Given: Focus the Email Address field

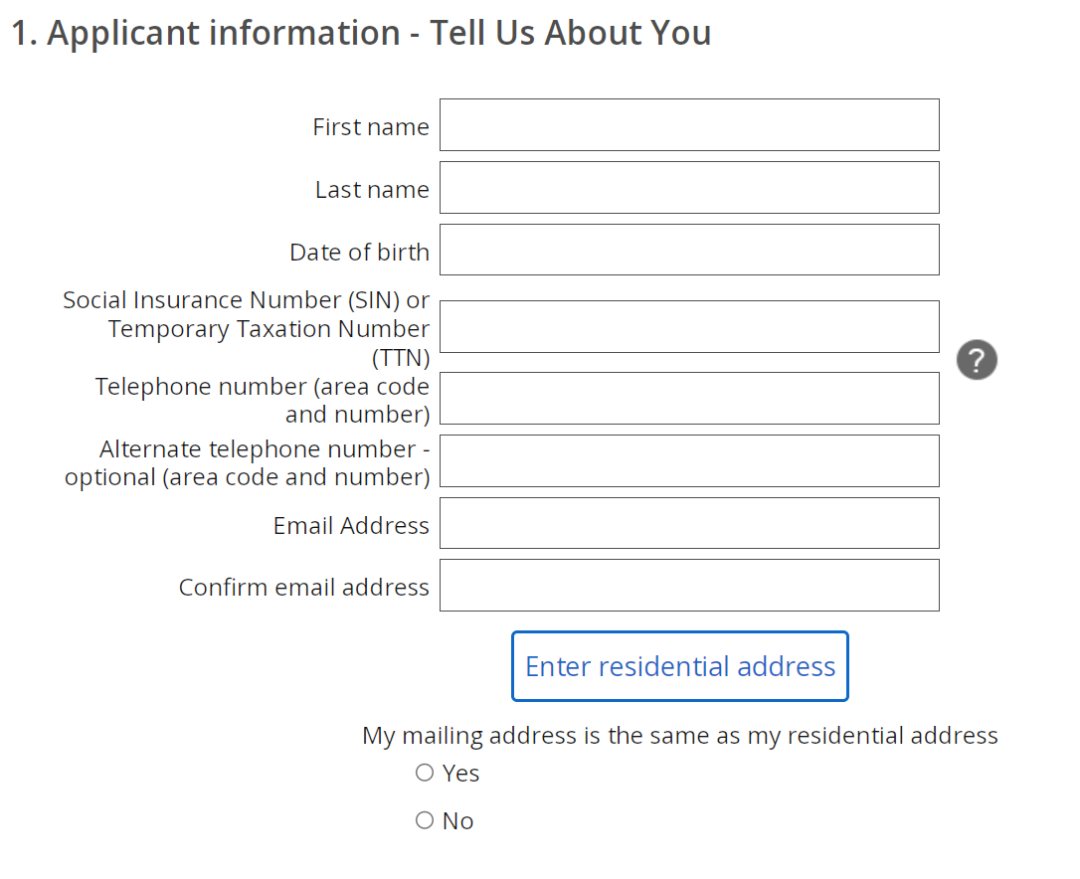Looking at the screenshot, I should tap(689, 523).
